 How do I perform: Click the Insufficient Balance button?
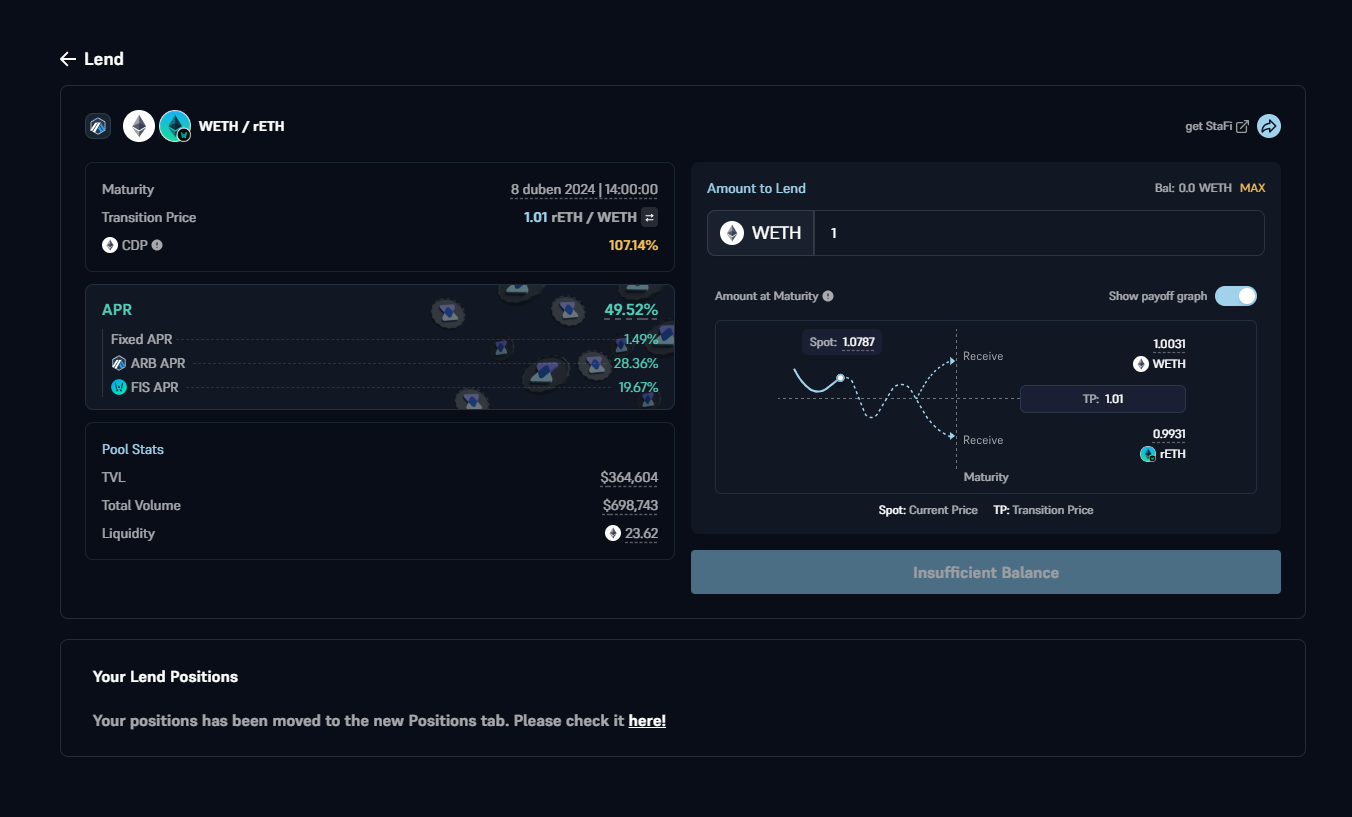(985, 572)
